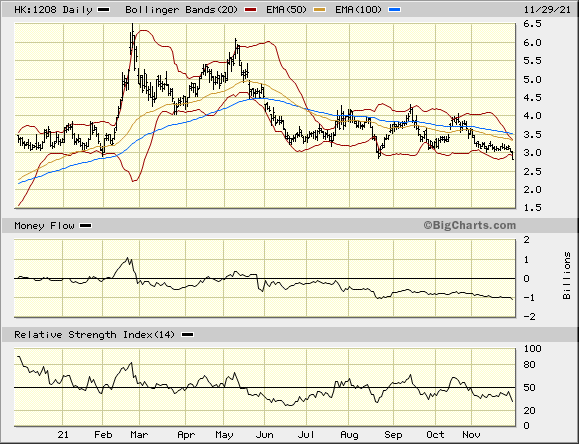Click the Billions axis label
The image size is (579, 444).
567,276
